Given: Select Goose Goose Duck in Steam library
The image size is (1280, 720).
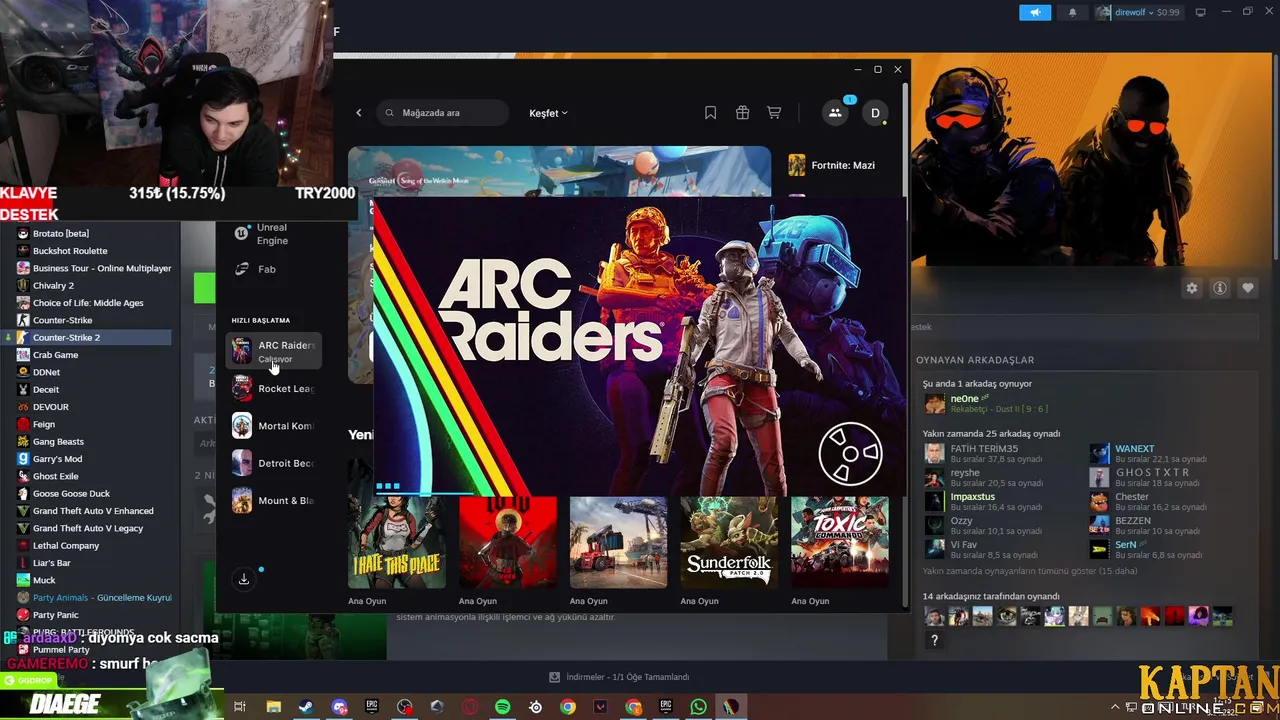Looking at the screenshot, I should click(x=71, y=494).
